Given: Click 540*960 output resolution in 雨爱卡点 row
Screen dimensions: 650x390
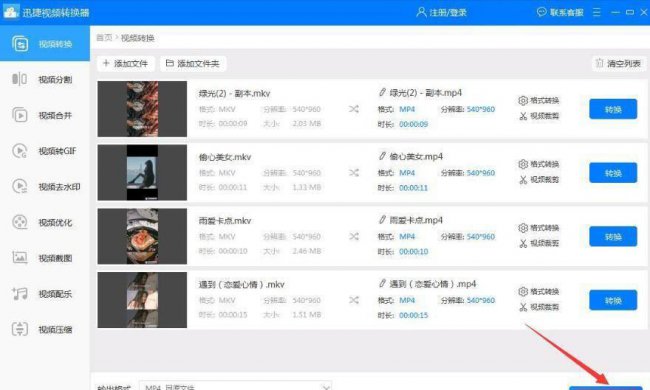Looking at the screenshot, I should tap(481, 237).
